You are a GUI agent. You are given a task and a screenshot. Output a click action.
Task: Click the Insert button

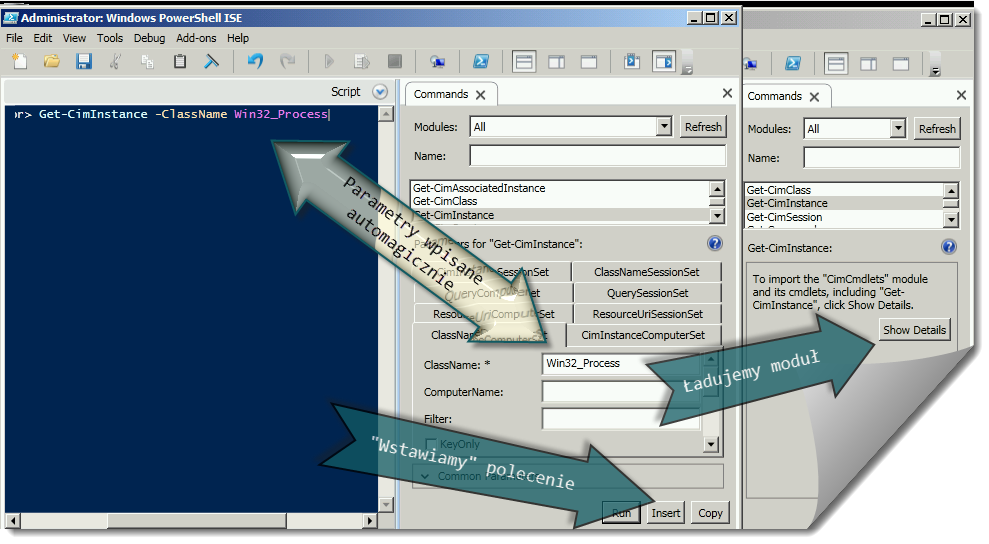(666, 513)
